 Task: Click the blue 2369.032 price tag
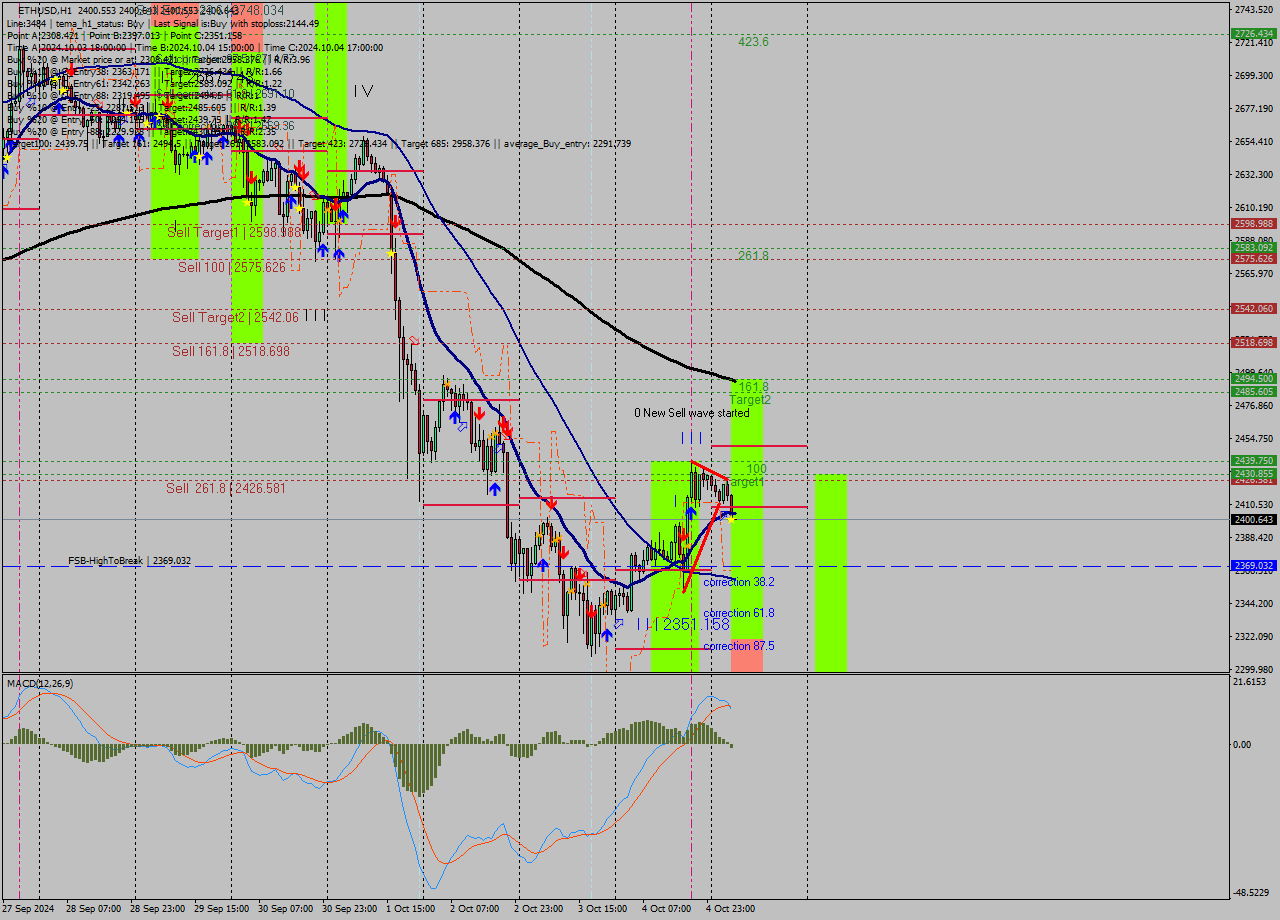click(x=1254, y=566)
